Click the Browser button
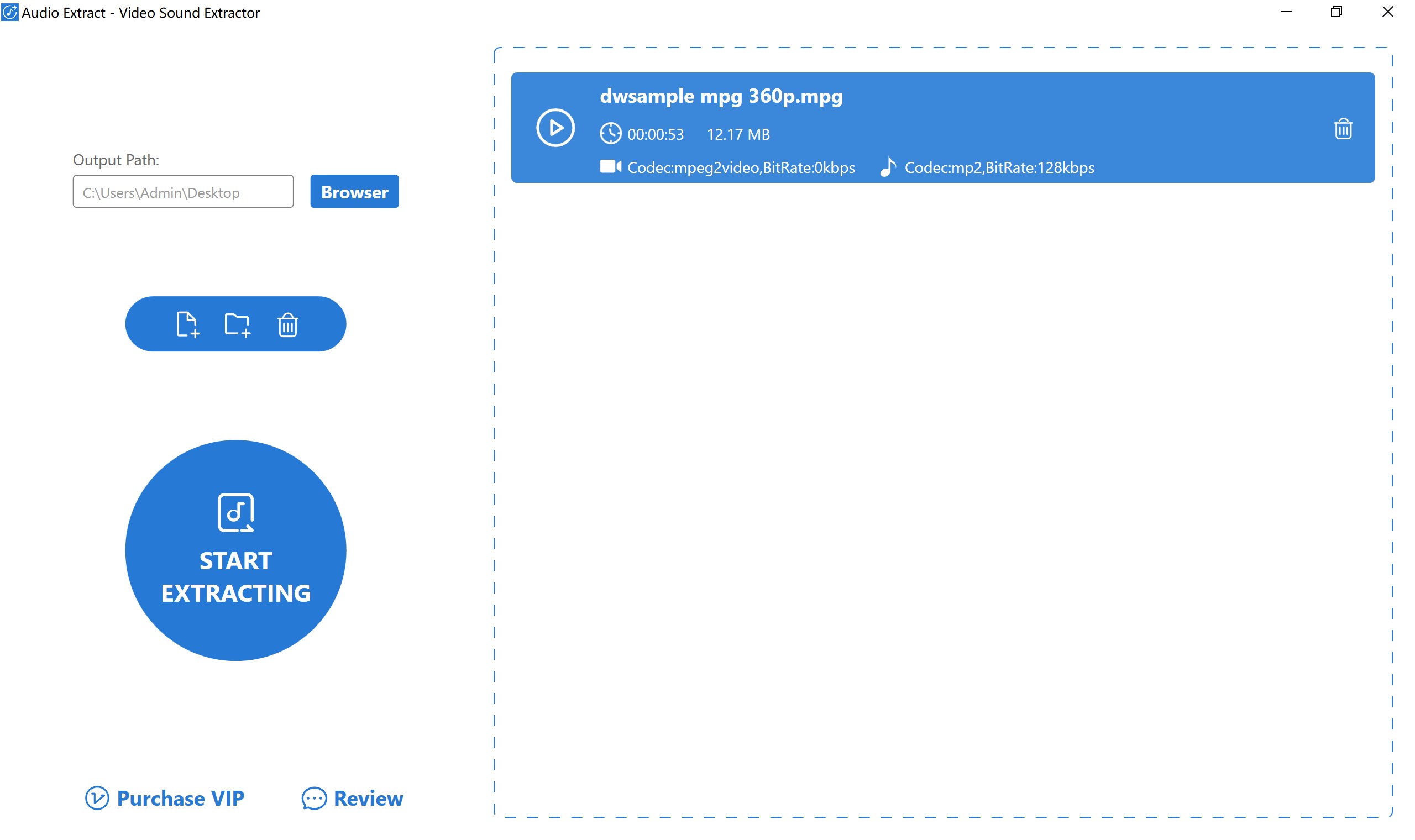 pyautogui.click(x=354, y=191)
